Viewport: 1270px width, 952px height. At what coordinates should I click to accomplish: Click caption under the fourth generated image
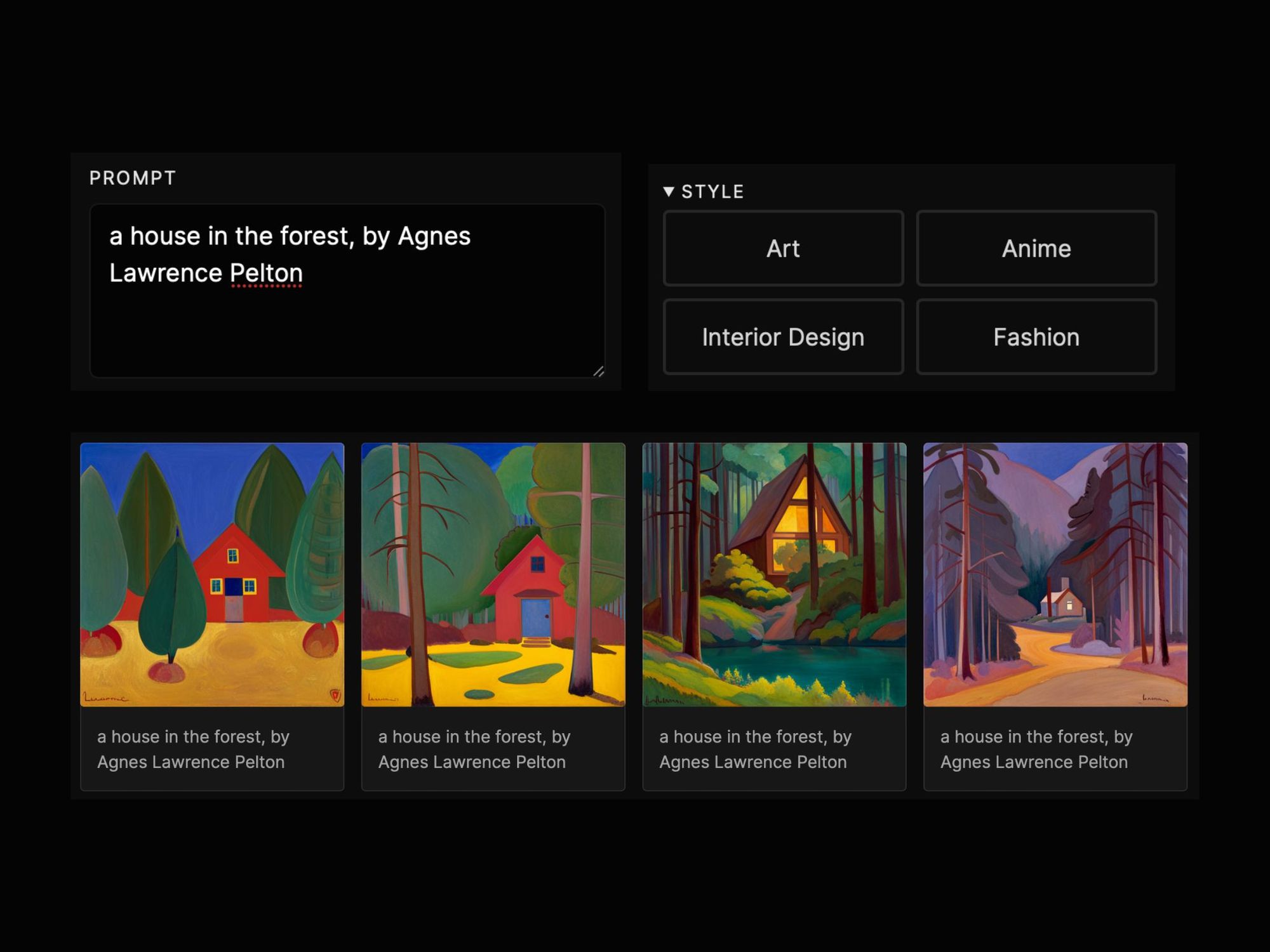(x=1036, y=749)
